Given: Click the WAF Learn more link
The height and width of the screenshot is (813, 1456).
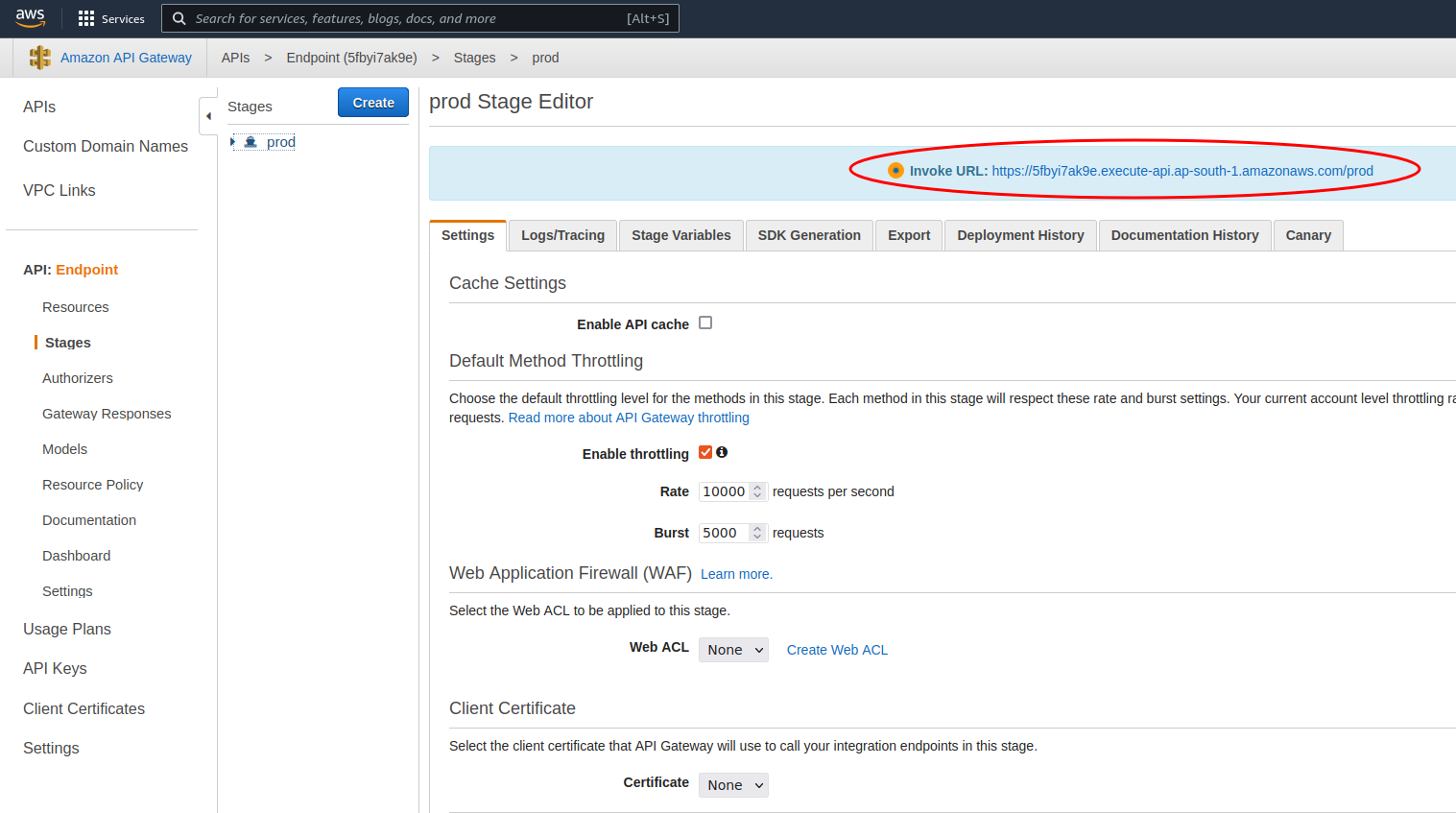Looking at the screenshot, I should 736,574.
